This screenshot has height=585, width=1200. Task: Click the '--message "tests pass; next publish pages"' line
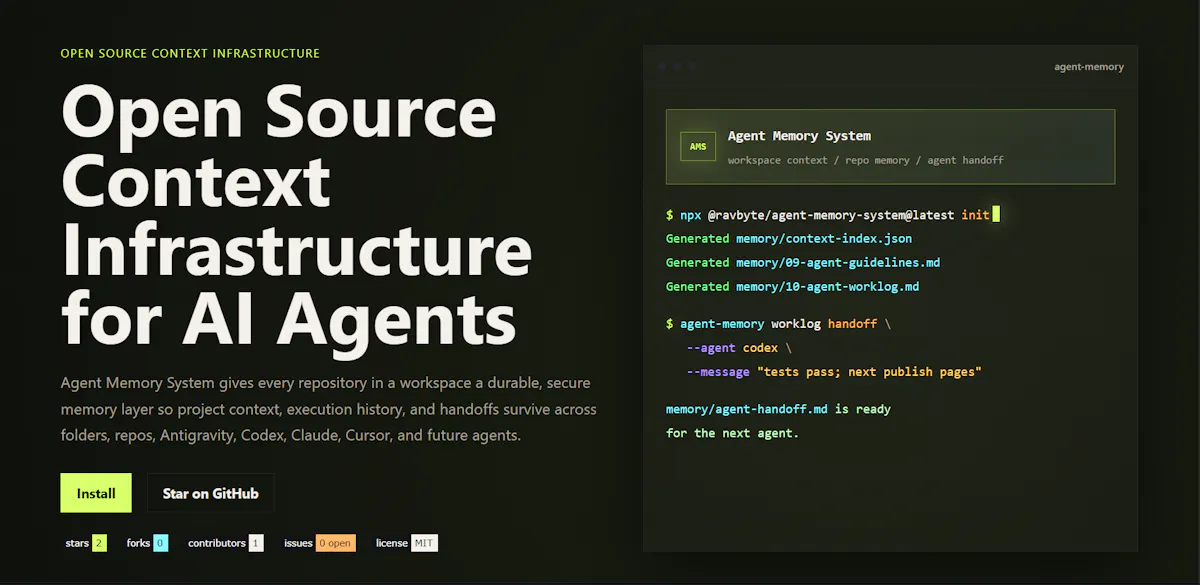coord(834,372)
